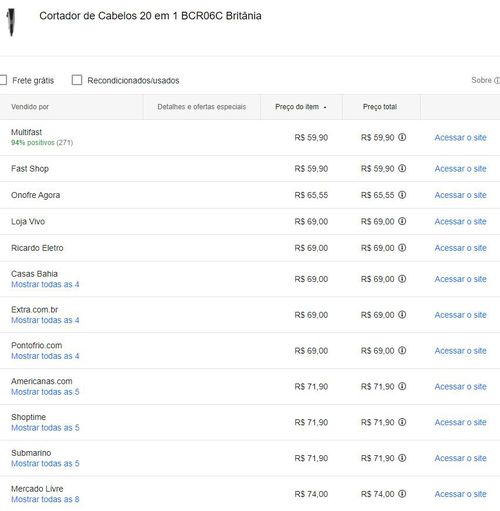Click the hair clipper product thumbnail
This screenshot has width=500, height=511.
pos(11,22)
